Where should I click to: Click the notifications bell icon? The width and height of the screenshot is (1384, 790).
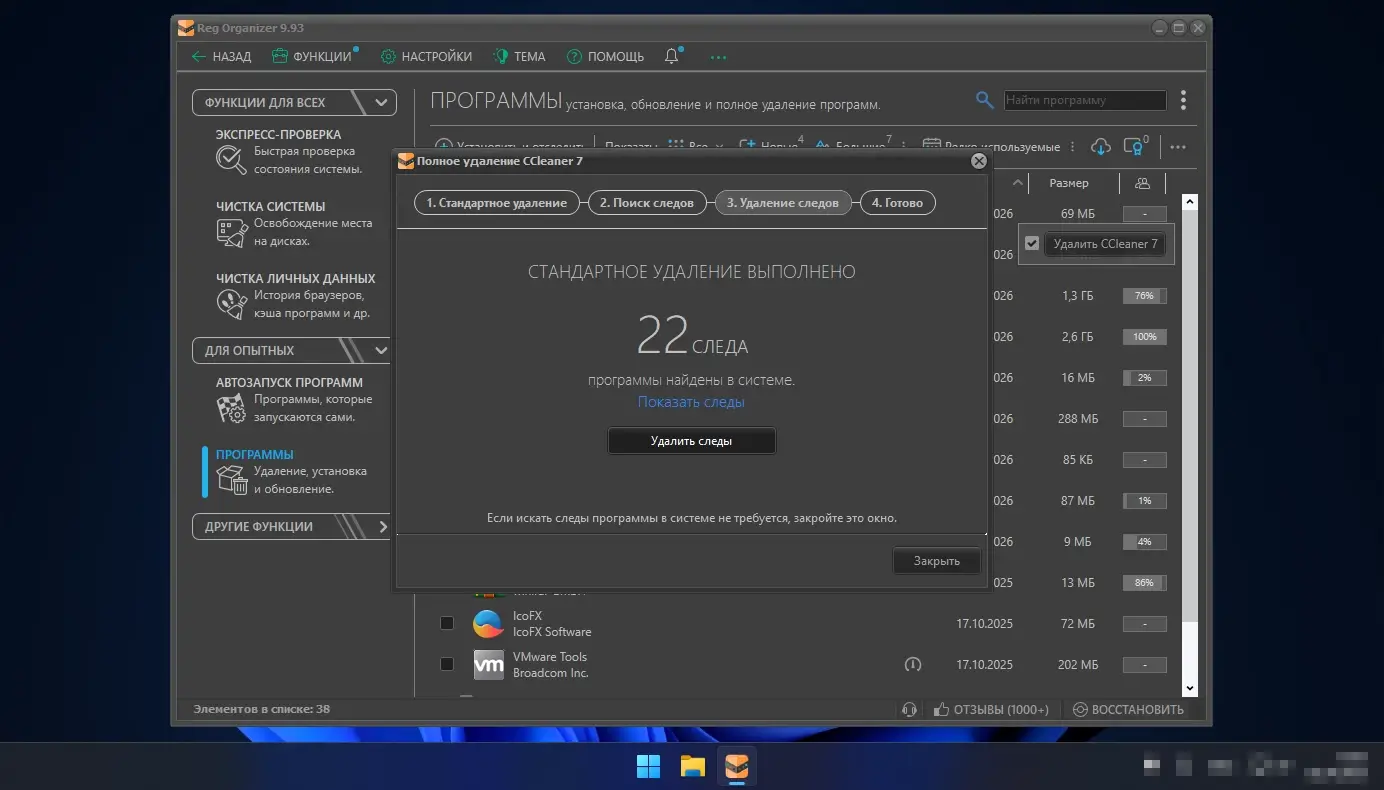coord(672,56)
